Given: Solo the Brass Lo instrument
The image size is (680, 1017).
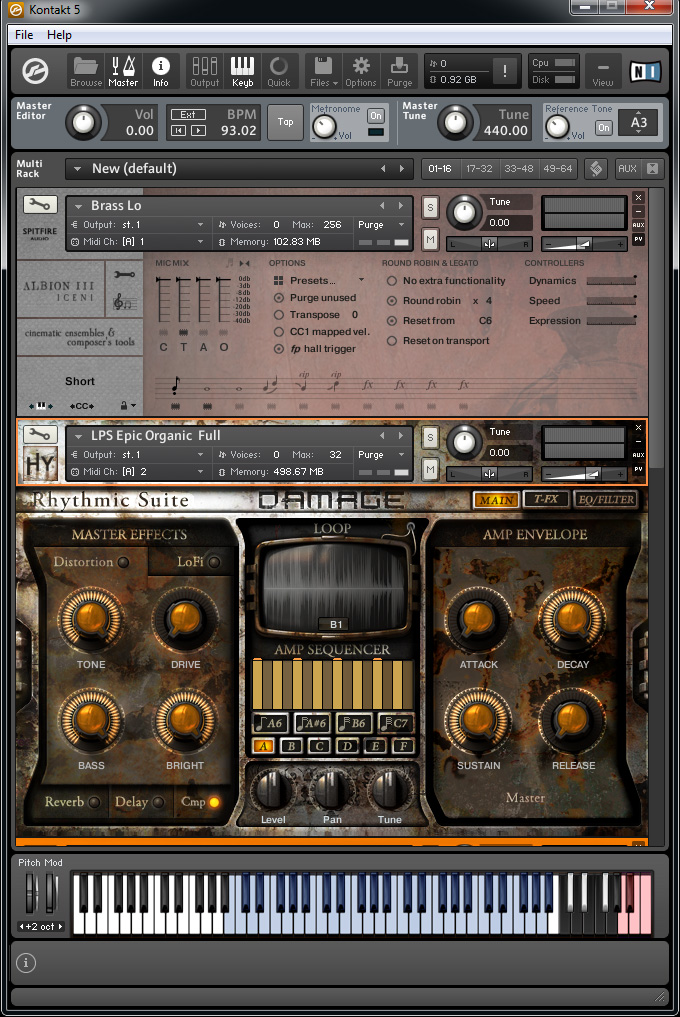Looking at the screenshot, I should 430,207.
